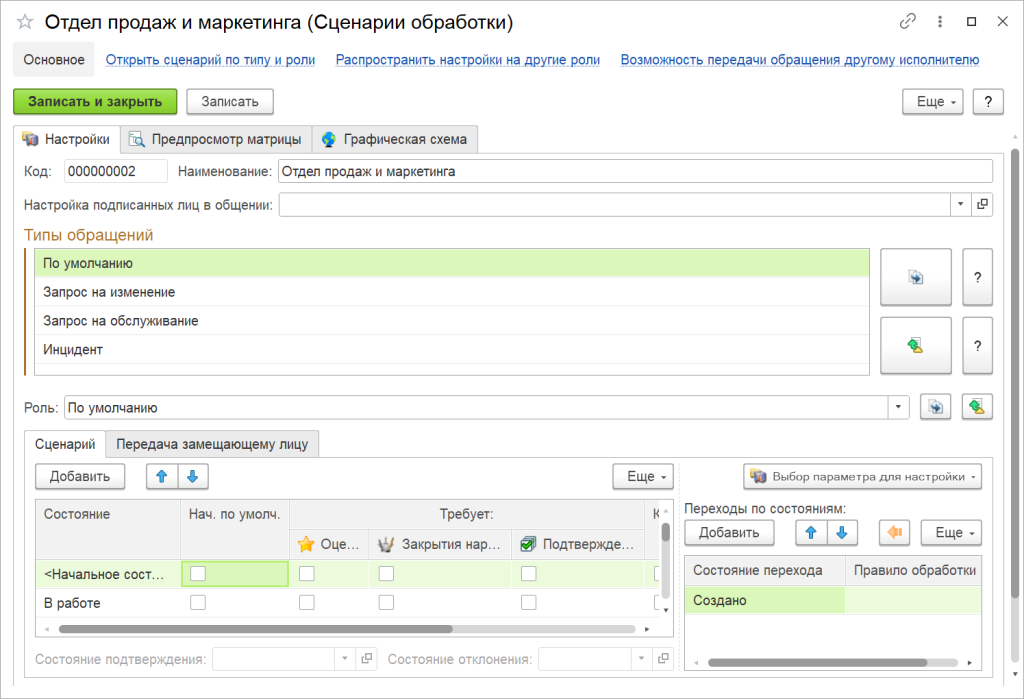Click the orange left arrow in transitions
Screen dimensions: 1024x699
(x=894, y=532)
